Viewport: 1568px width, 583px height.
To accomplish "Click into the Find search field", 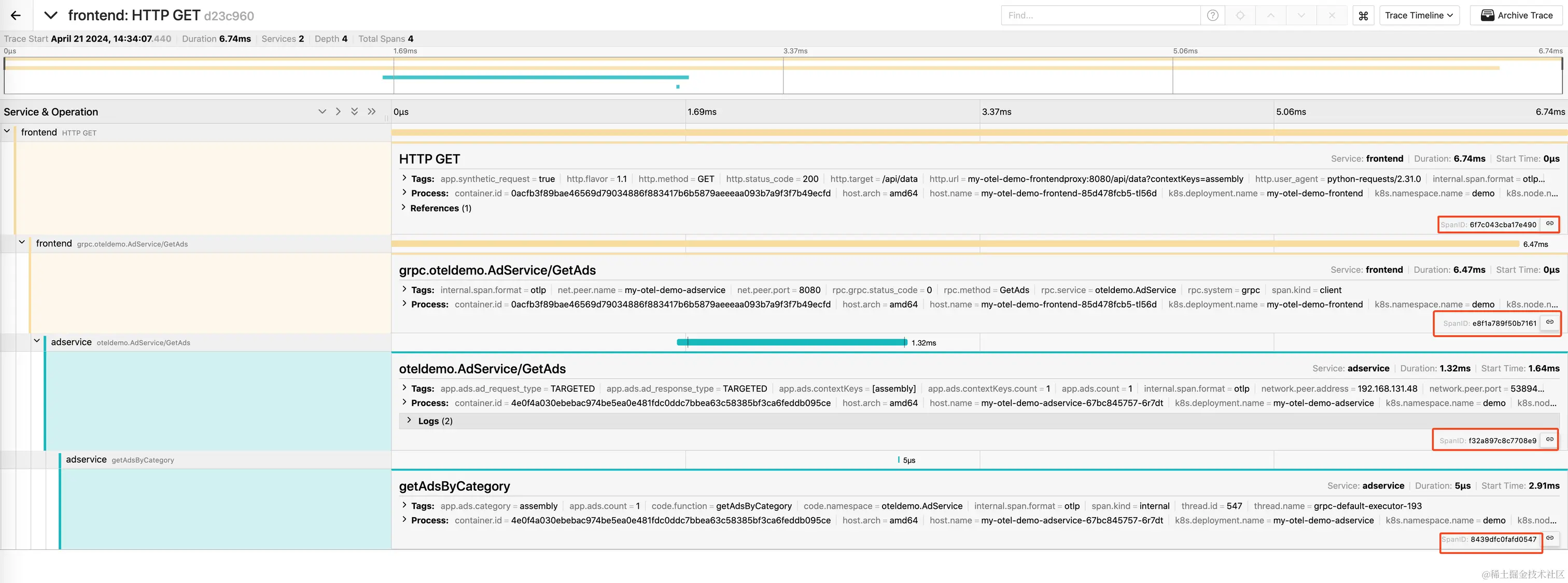I will (x=1099, y=15).
